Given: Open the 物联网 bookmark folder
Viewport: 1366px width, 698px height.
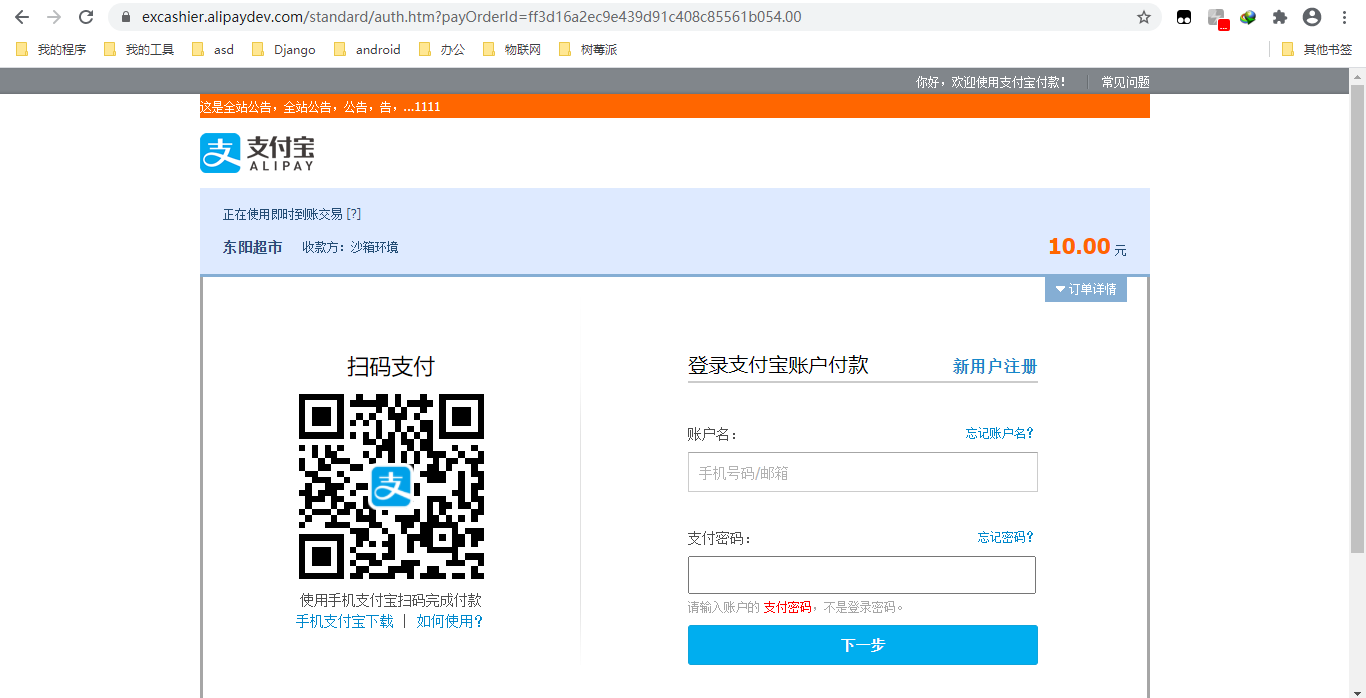Looking at the screenshot, I should pyautogui.click(x=512, y=49).
